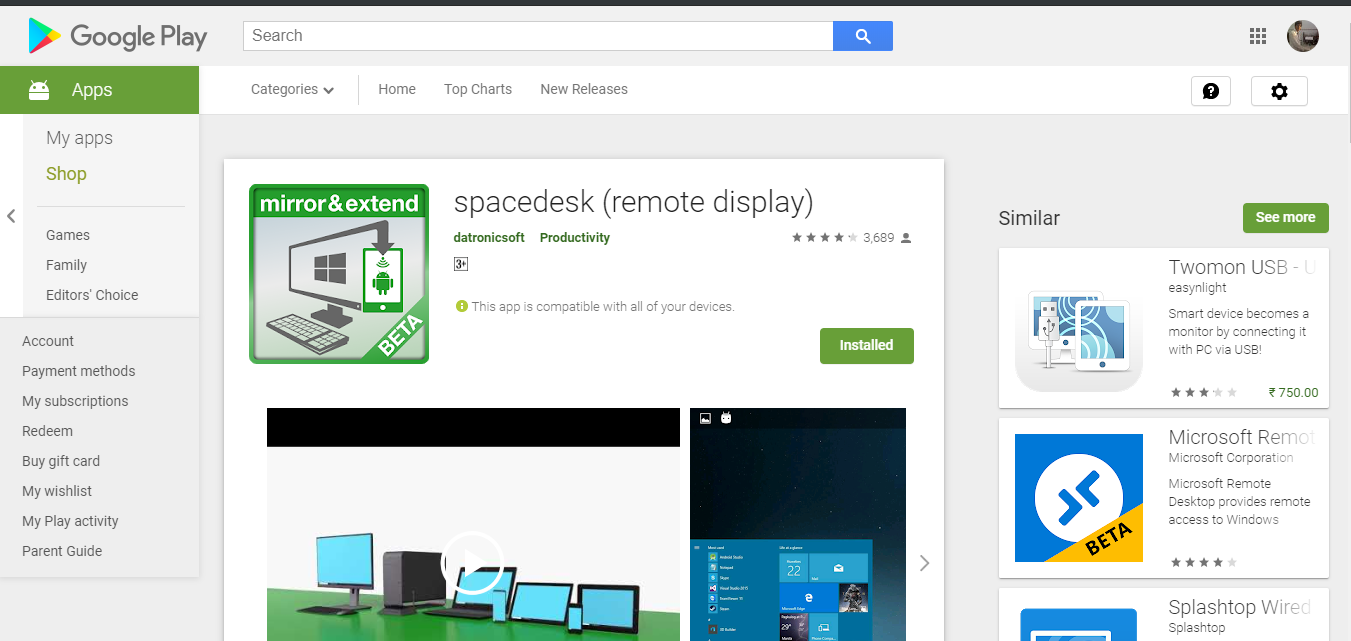The image size is (1351, 641).
Task: Click the Android Apps icon in sidebar
Action: pyautogui.click(x=39, y=90)
